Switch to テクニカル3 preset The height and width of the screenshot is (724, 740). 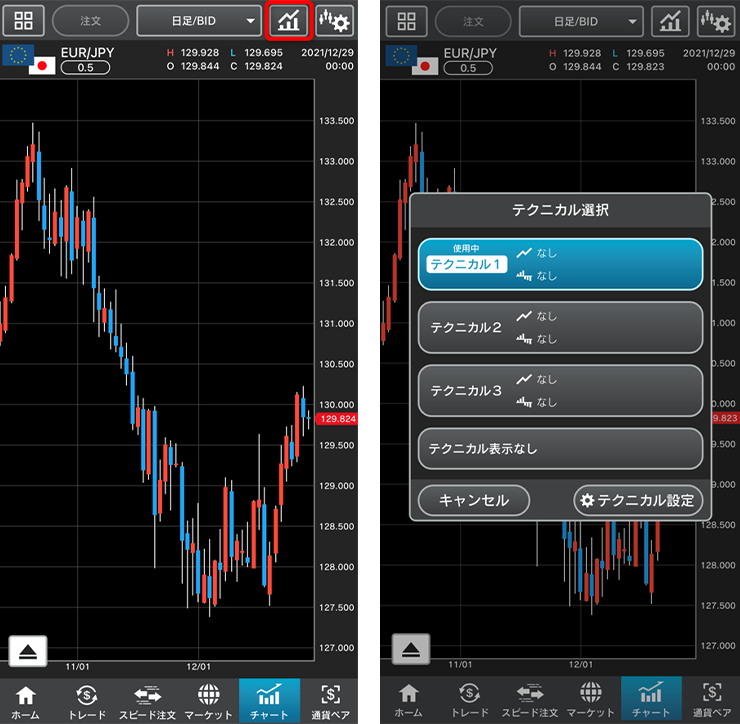tap(560, 390)
